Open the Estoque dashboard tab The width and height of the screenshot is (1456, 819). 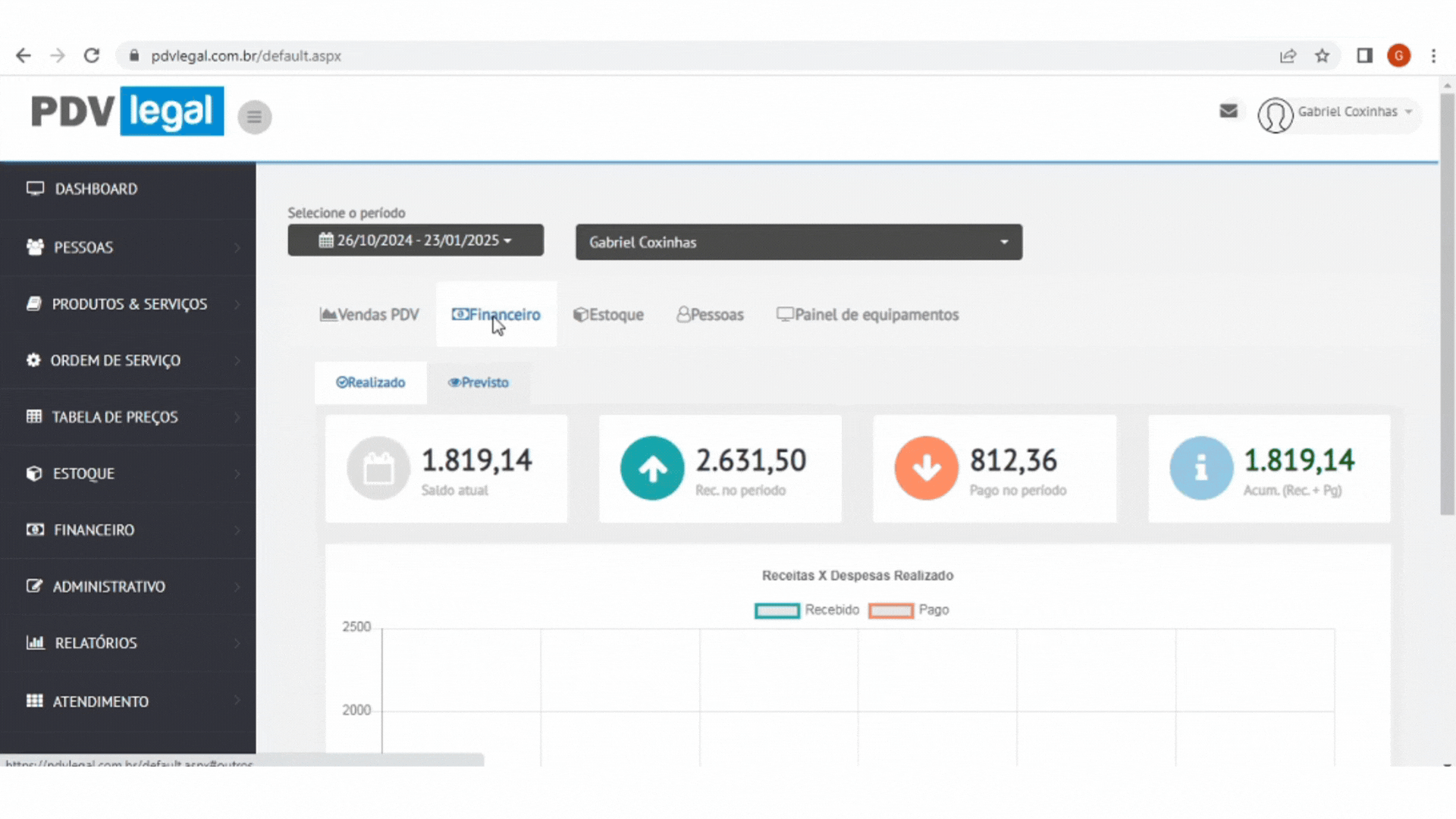608,315
